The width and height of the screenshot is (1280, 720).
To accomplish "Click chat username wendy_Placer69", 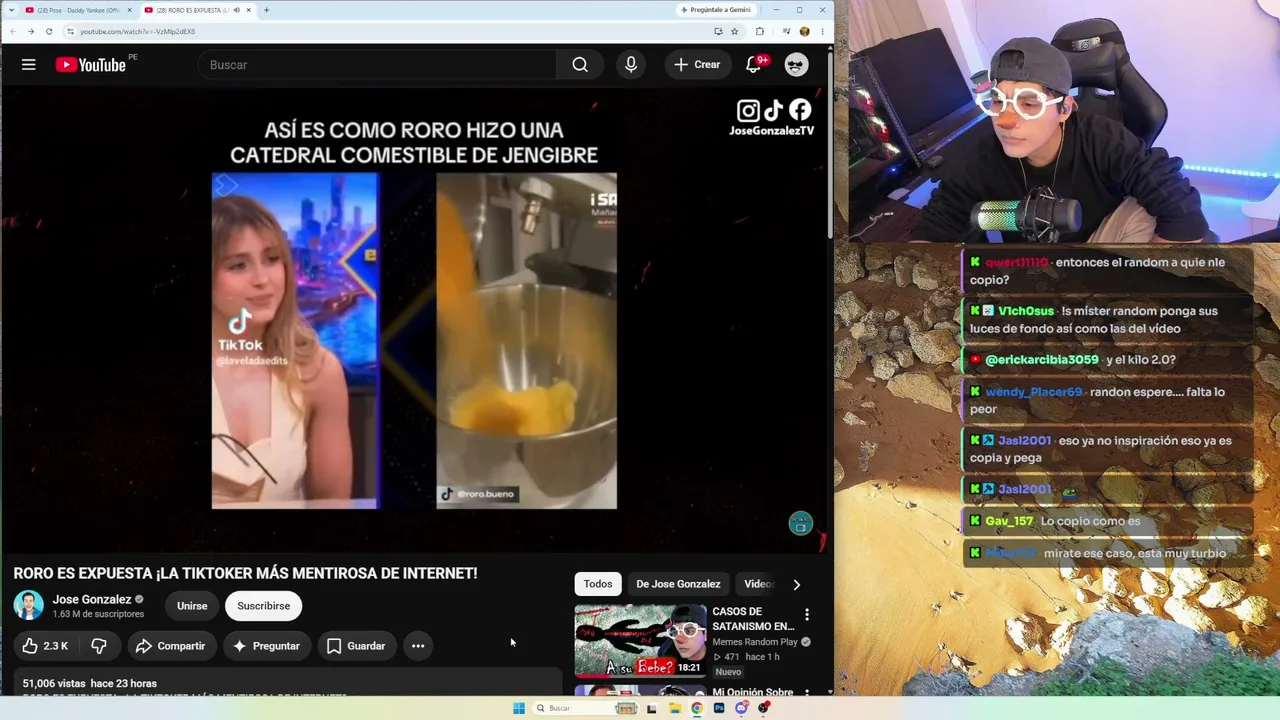I will tap(1034, 392).
